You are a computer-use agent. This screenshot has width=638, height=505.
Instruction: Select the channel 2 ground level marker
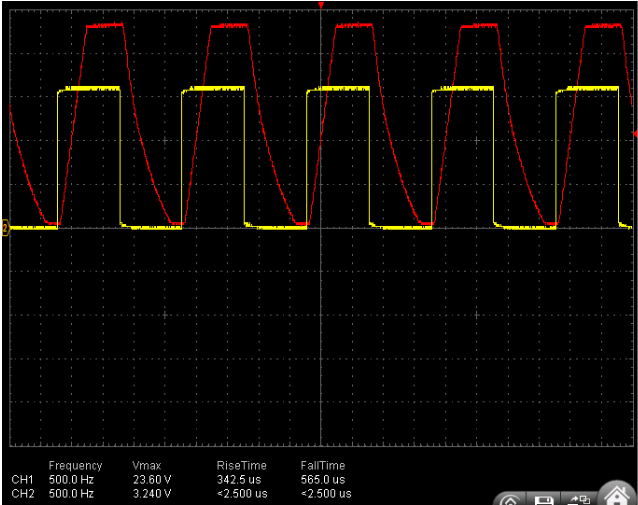tap(5, 228)
